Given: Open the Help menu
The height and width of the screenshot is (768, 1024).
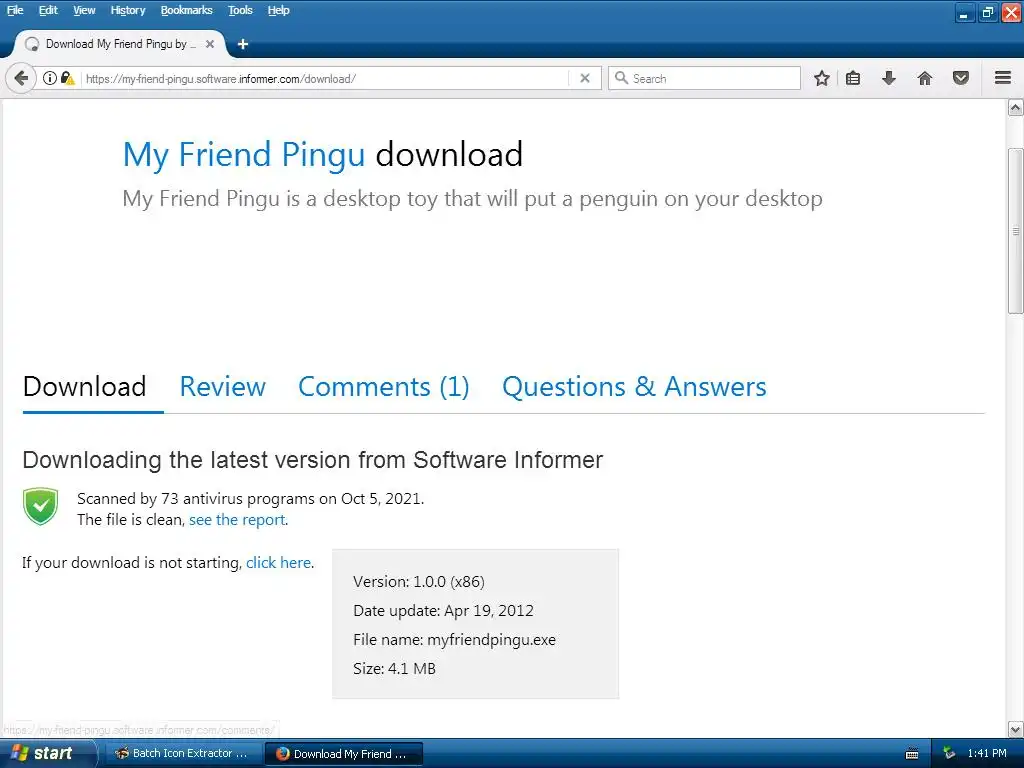Looking at the screenshot, I should click(278, 10).
